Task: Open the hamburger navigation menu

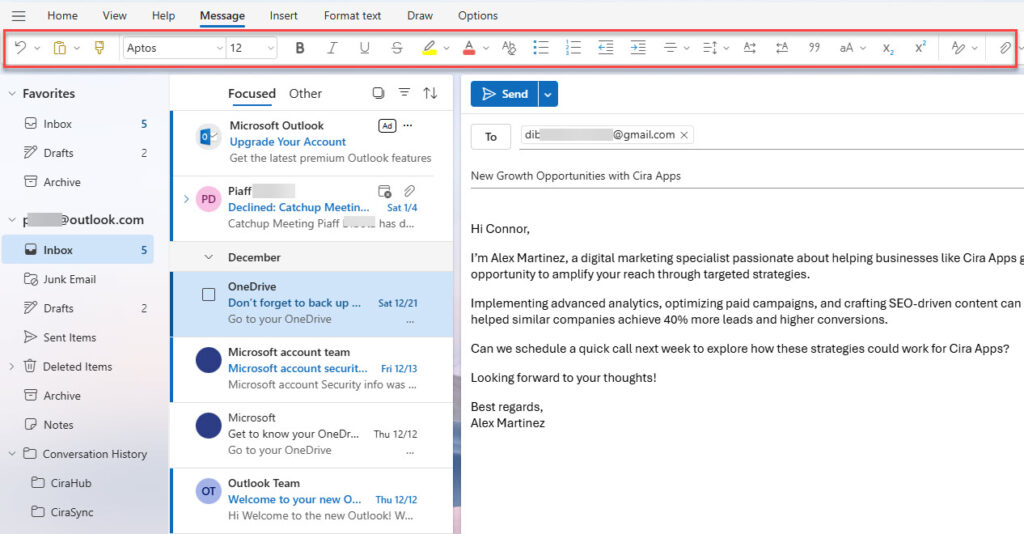Action: (19, 16)
